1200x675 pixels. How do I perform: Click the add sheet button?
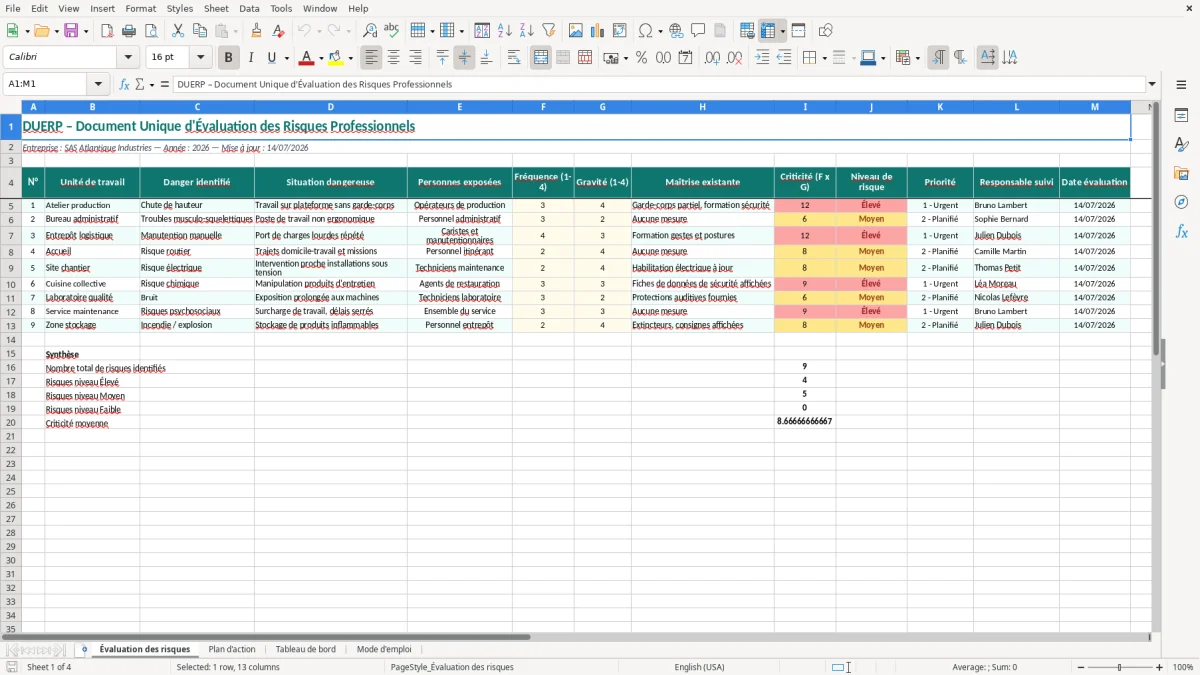click(x=84, y=649)
